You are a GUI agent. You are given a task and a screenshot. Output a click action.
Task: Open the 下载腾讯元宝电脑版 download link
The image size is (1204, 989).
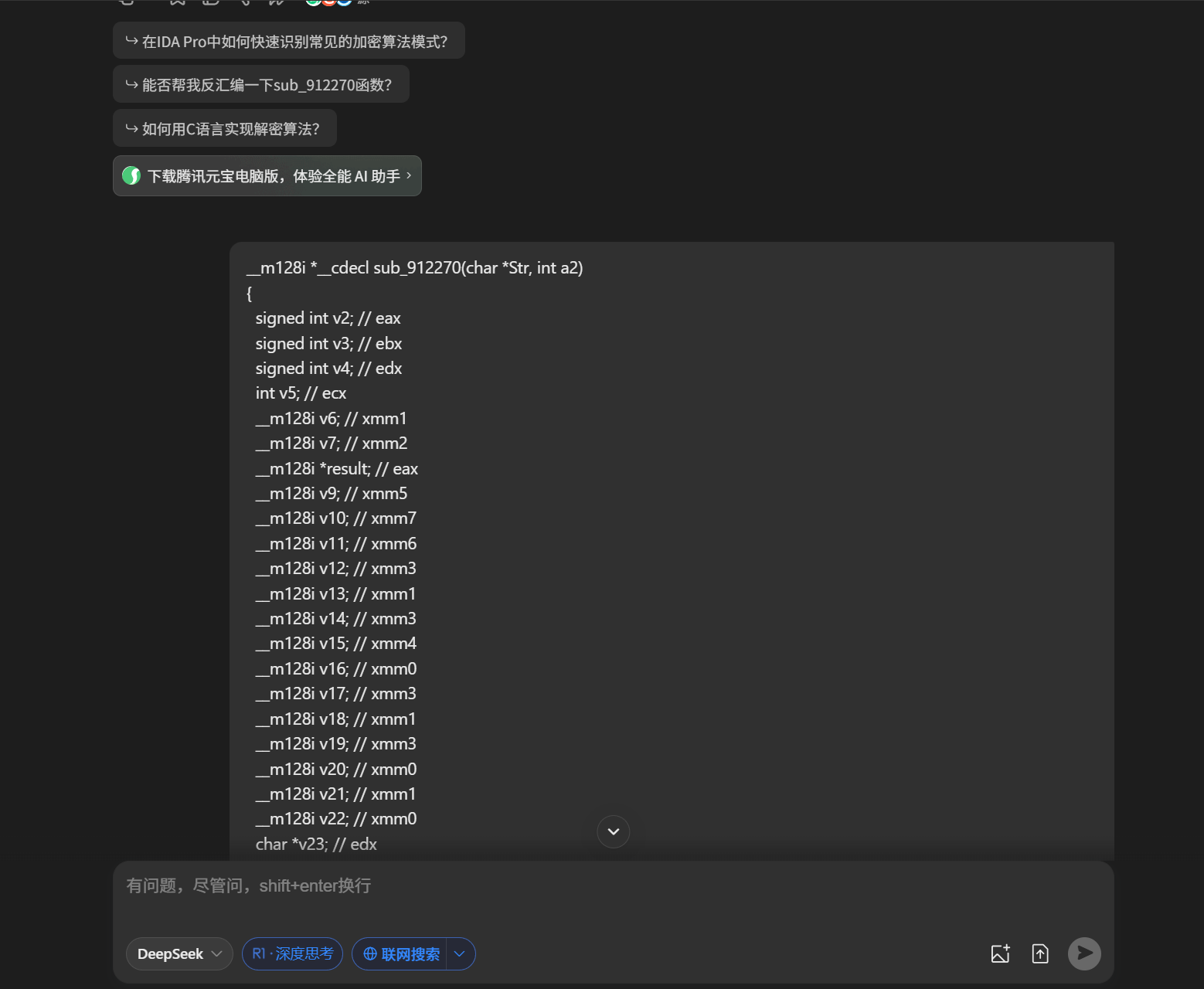(x=274, y=176)
